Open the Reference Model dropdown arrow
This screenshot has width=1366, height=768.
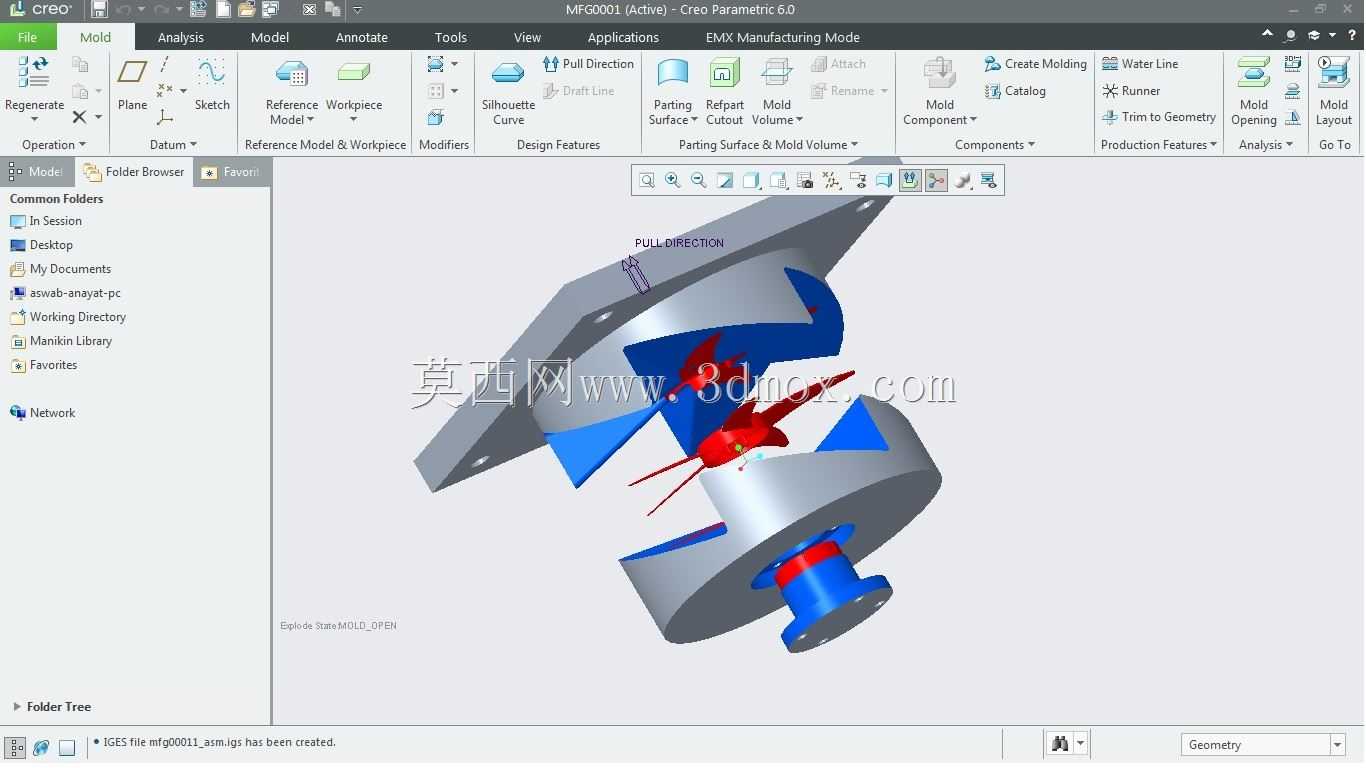point(310,120)
